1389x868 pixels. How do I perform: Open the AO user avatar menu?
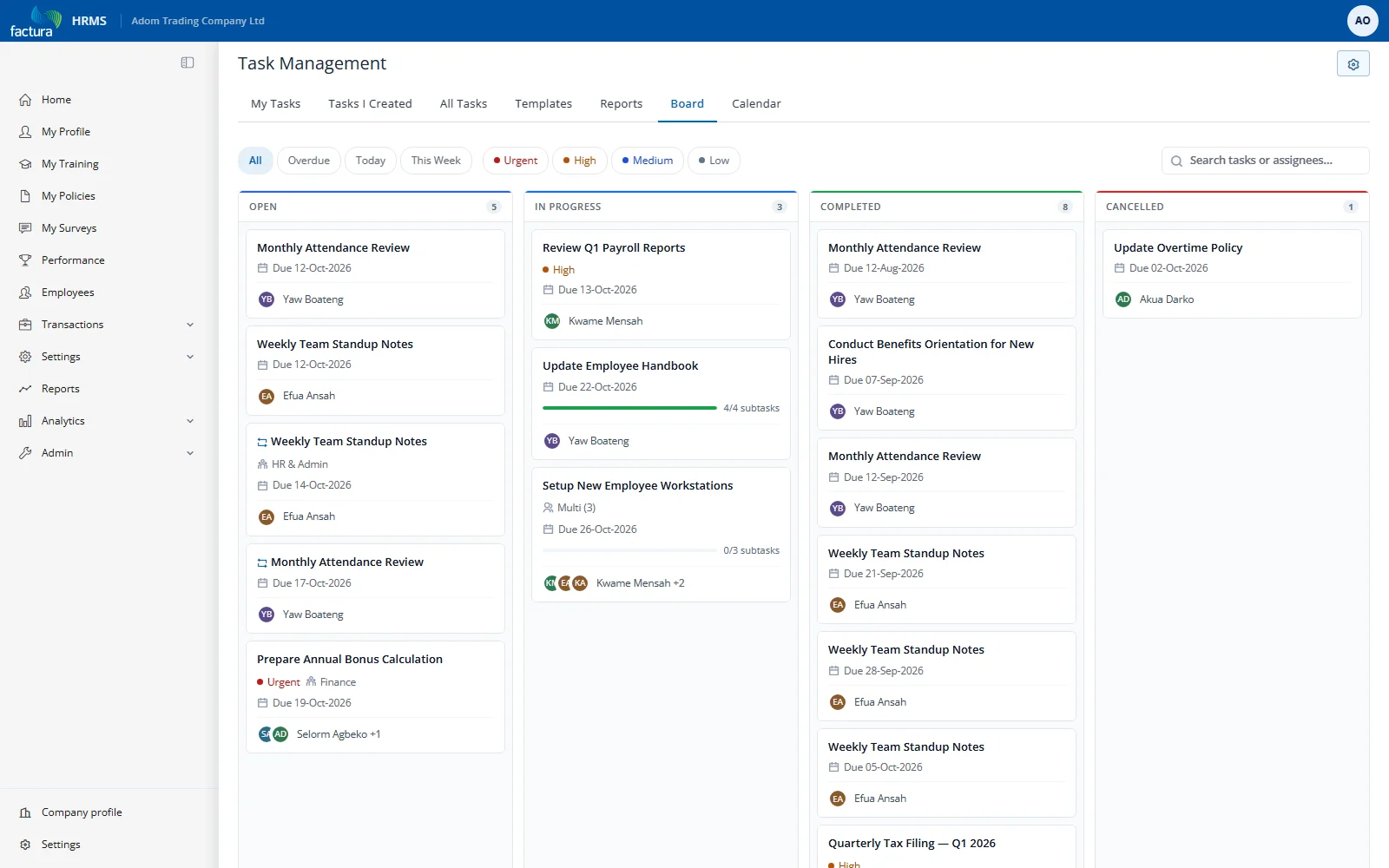(x=1362, y=21)
